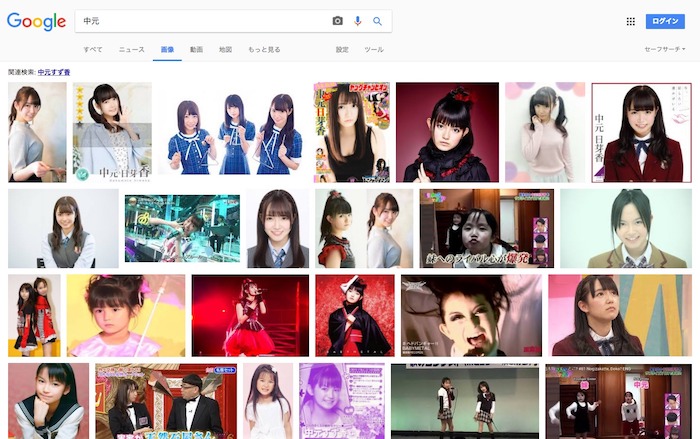700x439 pixels.
Task: Open the first image result in top row
Action: coord(37,132)
